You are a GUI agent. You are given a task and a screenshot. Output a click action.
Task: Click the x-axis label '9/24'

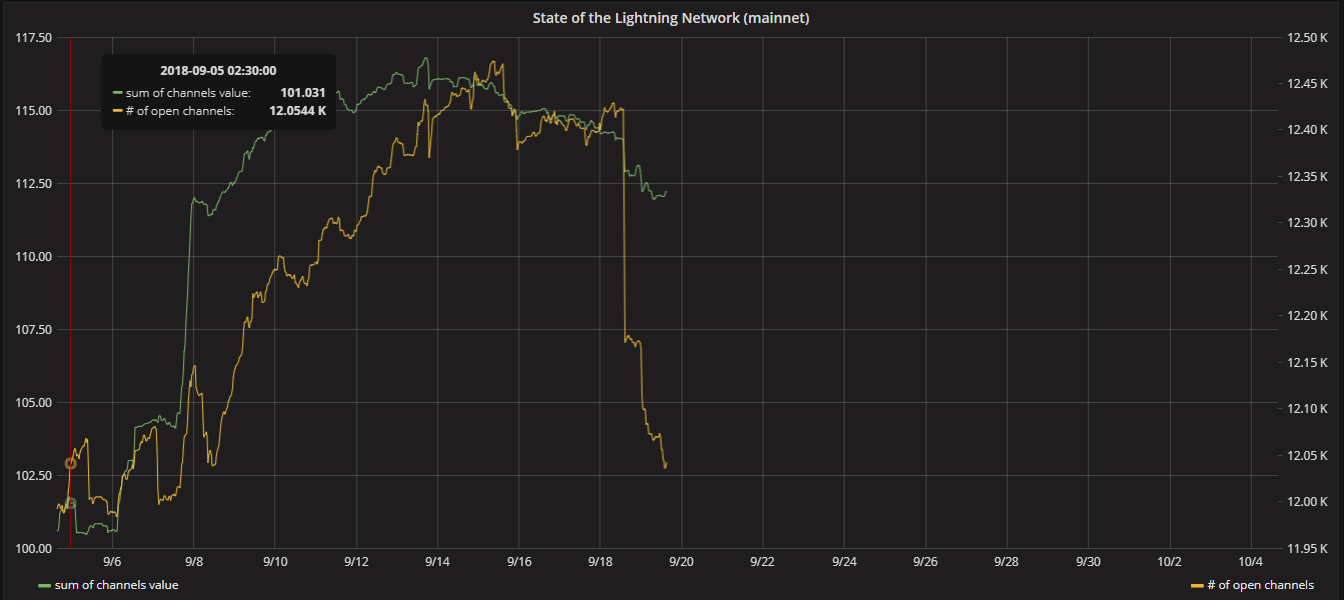(x=844, y=562)
